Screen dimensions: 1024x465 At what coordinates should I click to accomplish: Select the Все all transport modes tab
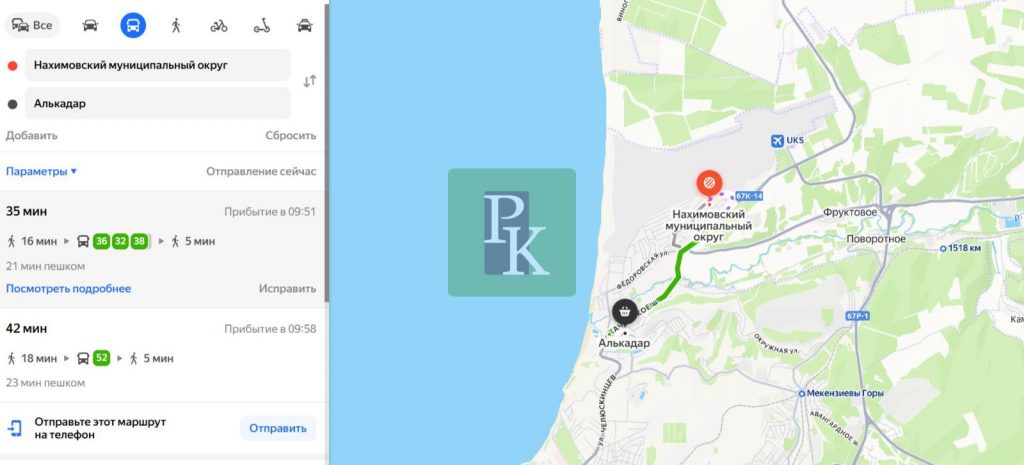pyautogui.click(x=32, y=25)
